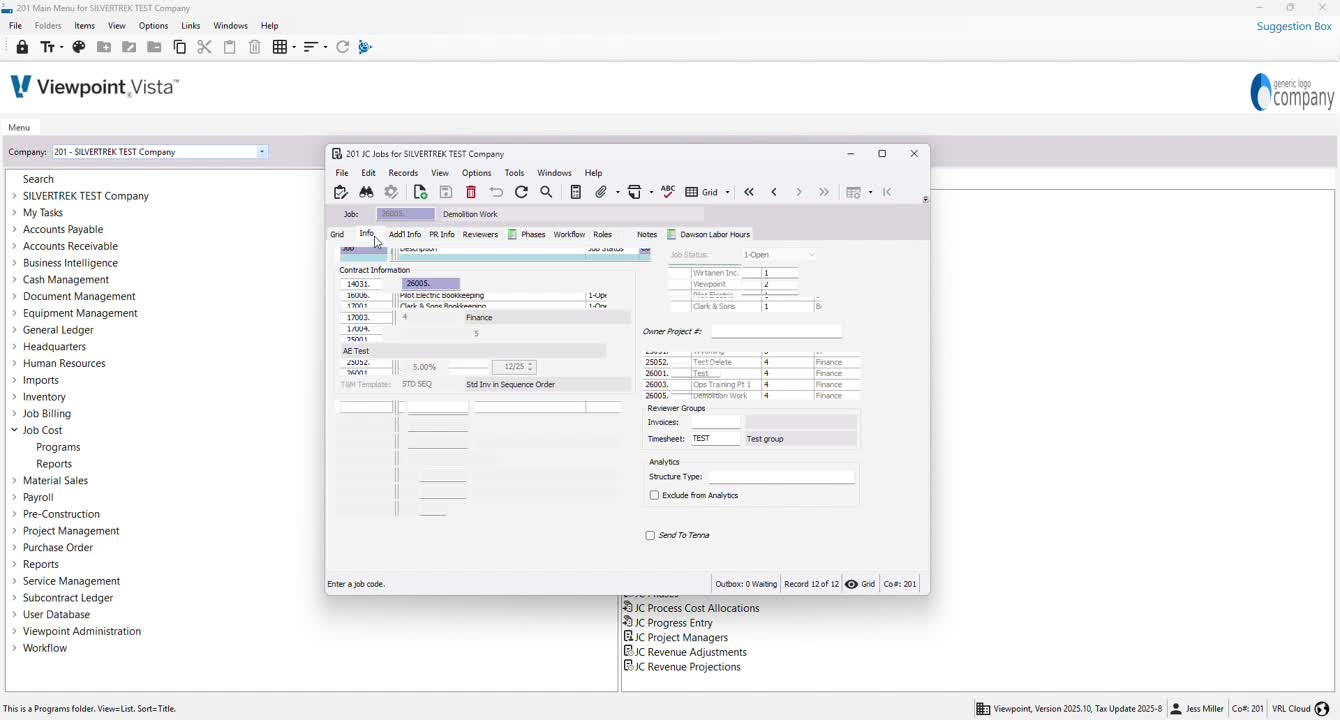Click the lock icon in main toolbar
The height and width of the screenshot is (720, 1340).
pos(22,47)
